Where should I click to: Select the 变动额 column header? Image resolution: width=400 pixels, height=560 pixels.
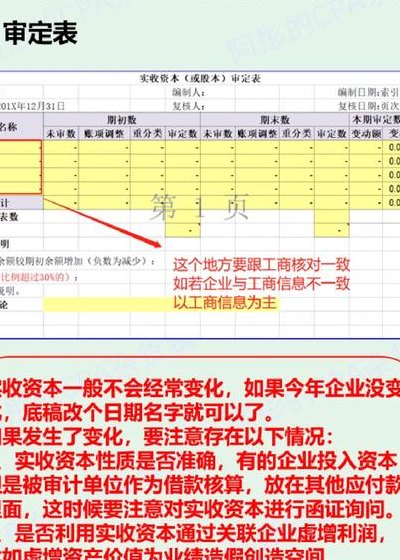[x=366, y=134]
